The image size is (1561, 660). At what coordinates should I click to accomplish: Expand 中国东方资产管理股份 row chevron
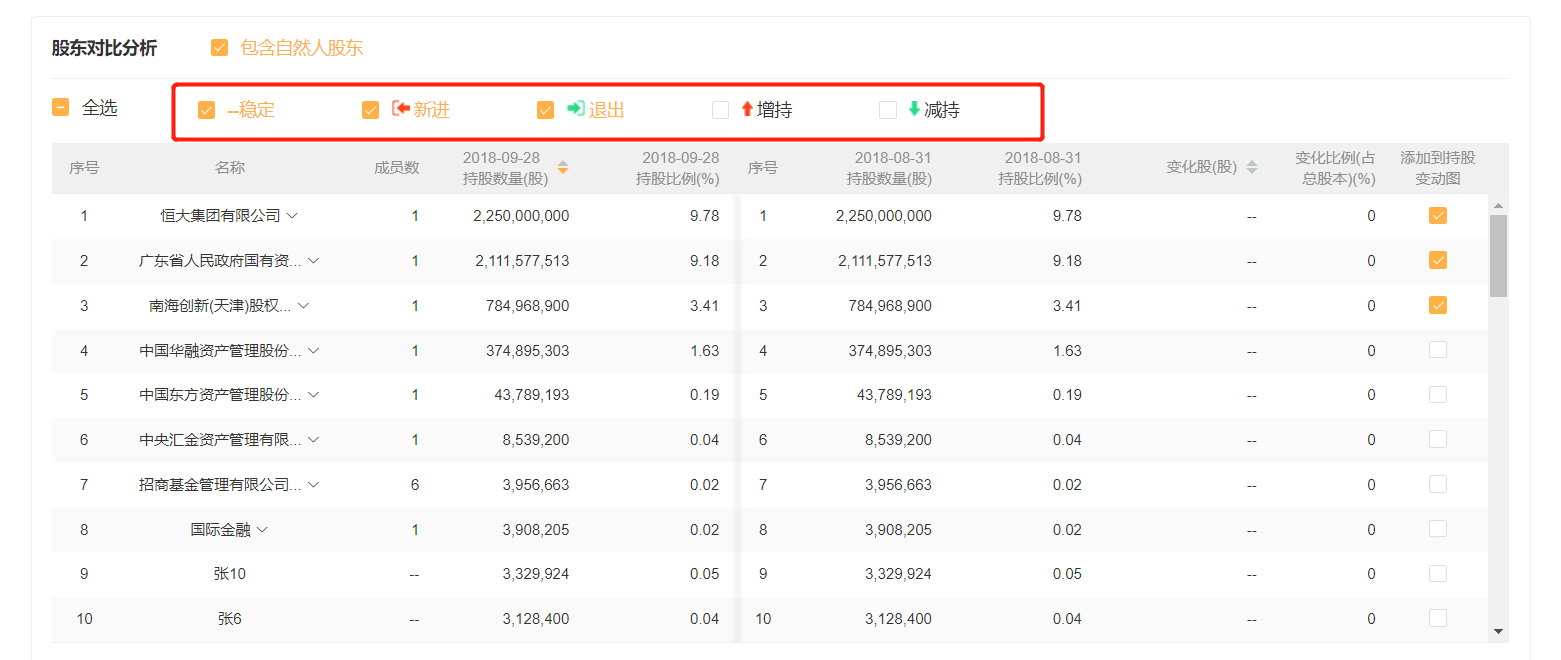click(313, 395)
